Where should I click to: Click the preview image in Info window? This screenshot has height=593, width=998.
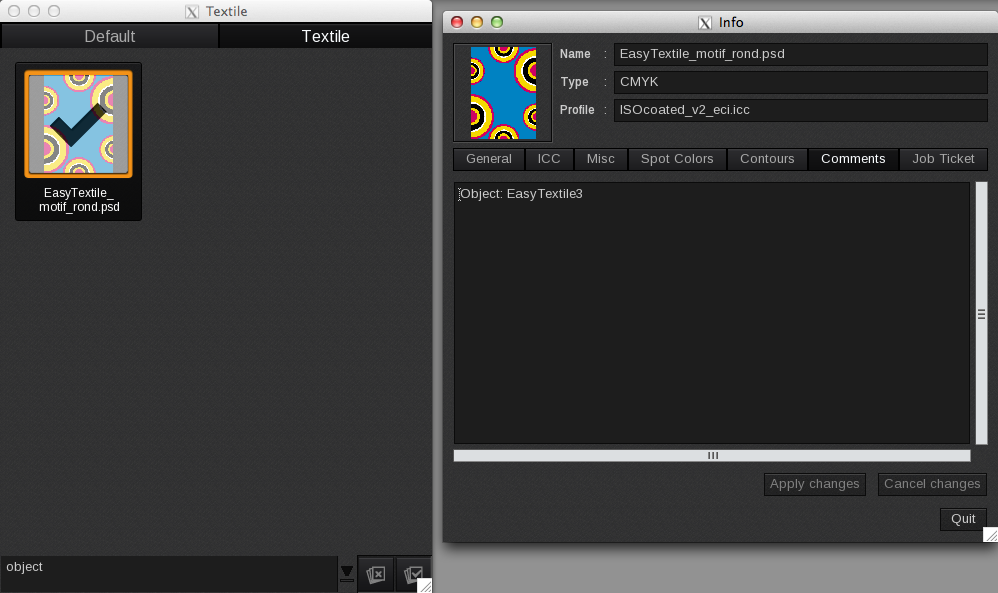pos(502,93)
